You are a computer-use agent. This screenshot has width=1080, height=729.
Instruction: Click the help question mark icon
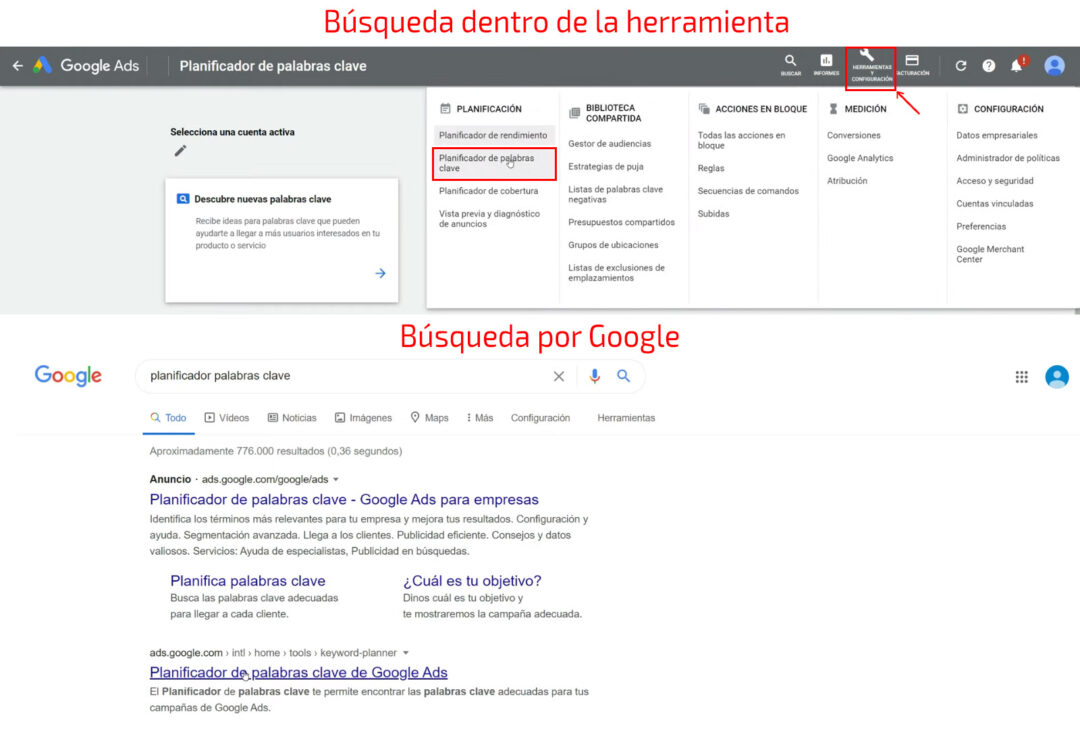989,65
